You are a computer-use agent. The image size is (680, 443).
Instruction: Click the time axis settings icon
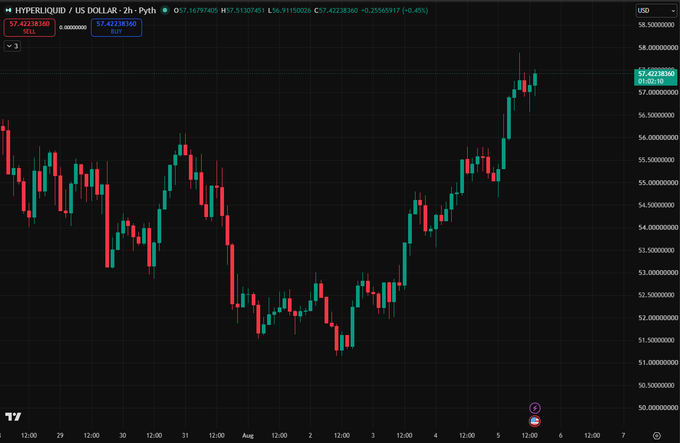tap(657, 436)
